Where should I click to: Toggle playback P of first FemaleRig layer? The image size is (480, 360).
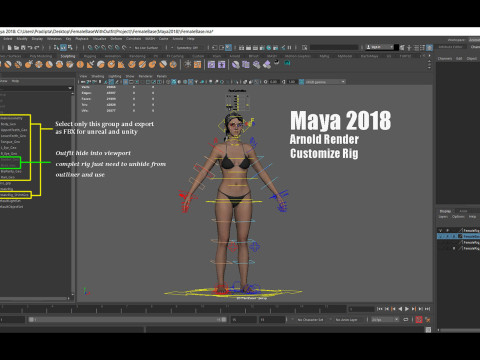448,230
